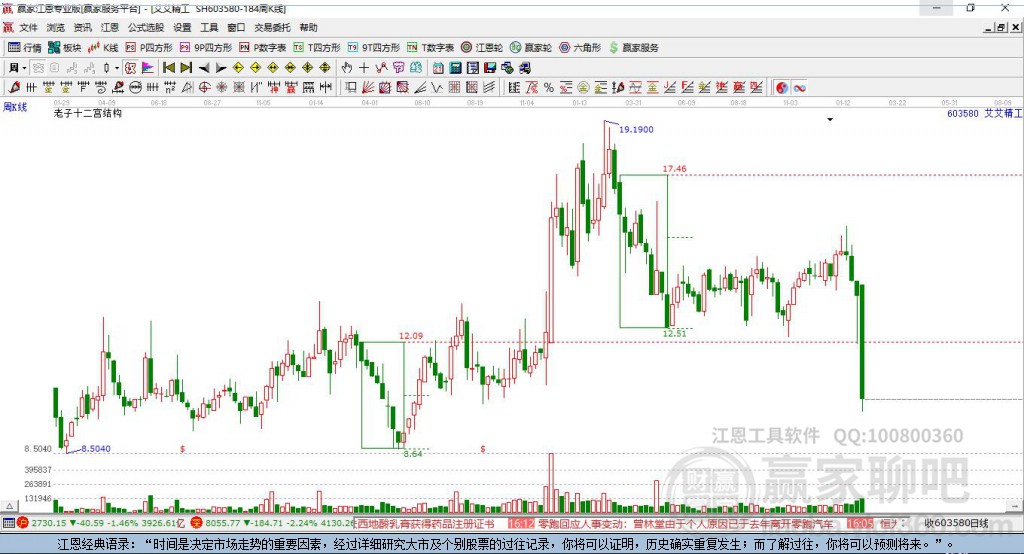The width and height of the screenshot is (1024, 554).
Task: Open the 板块 sector view
Action: [x=64, y=48]
